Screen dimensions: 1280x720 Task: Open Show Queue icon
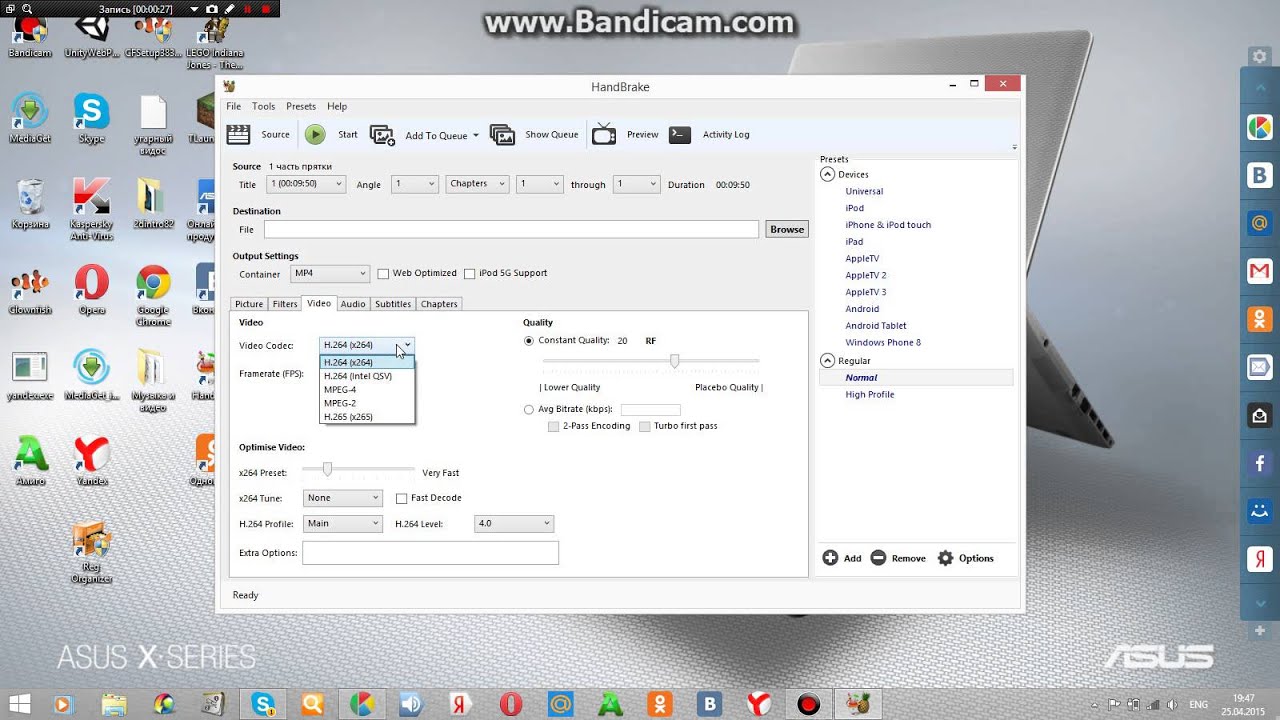click(x=502, y=135)
